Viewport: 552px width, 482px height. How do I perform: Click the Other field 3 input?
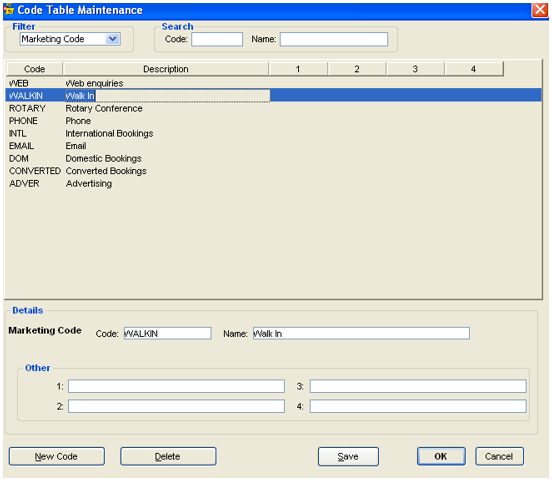pos(418,386)
